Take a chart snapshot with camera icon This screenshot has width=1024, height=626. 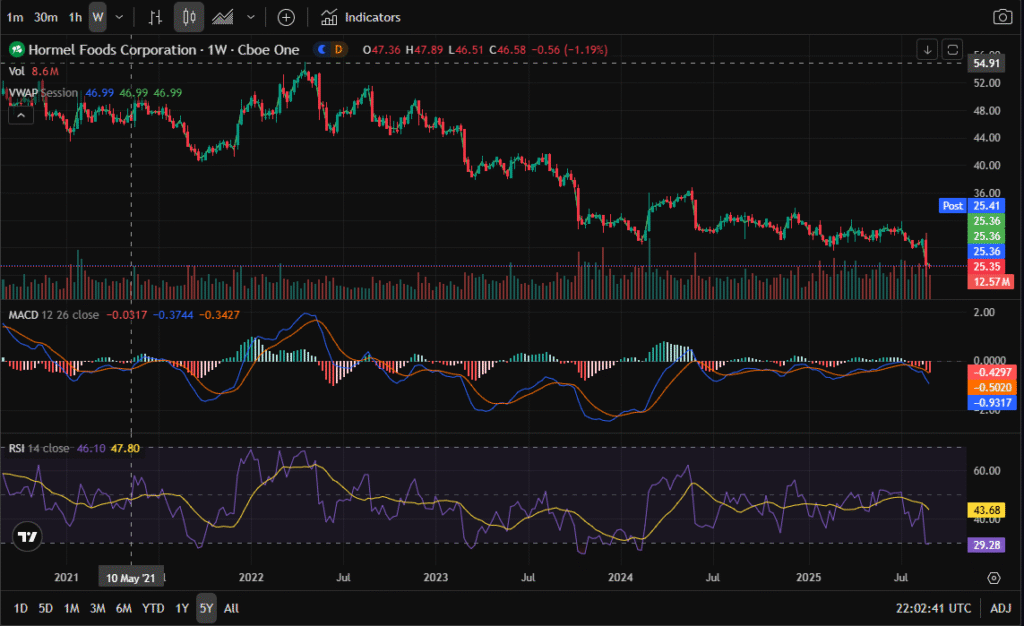[1001, 17]
